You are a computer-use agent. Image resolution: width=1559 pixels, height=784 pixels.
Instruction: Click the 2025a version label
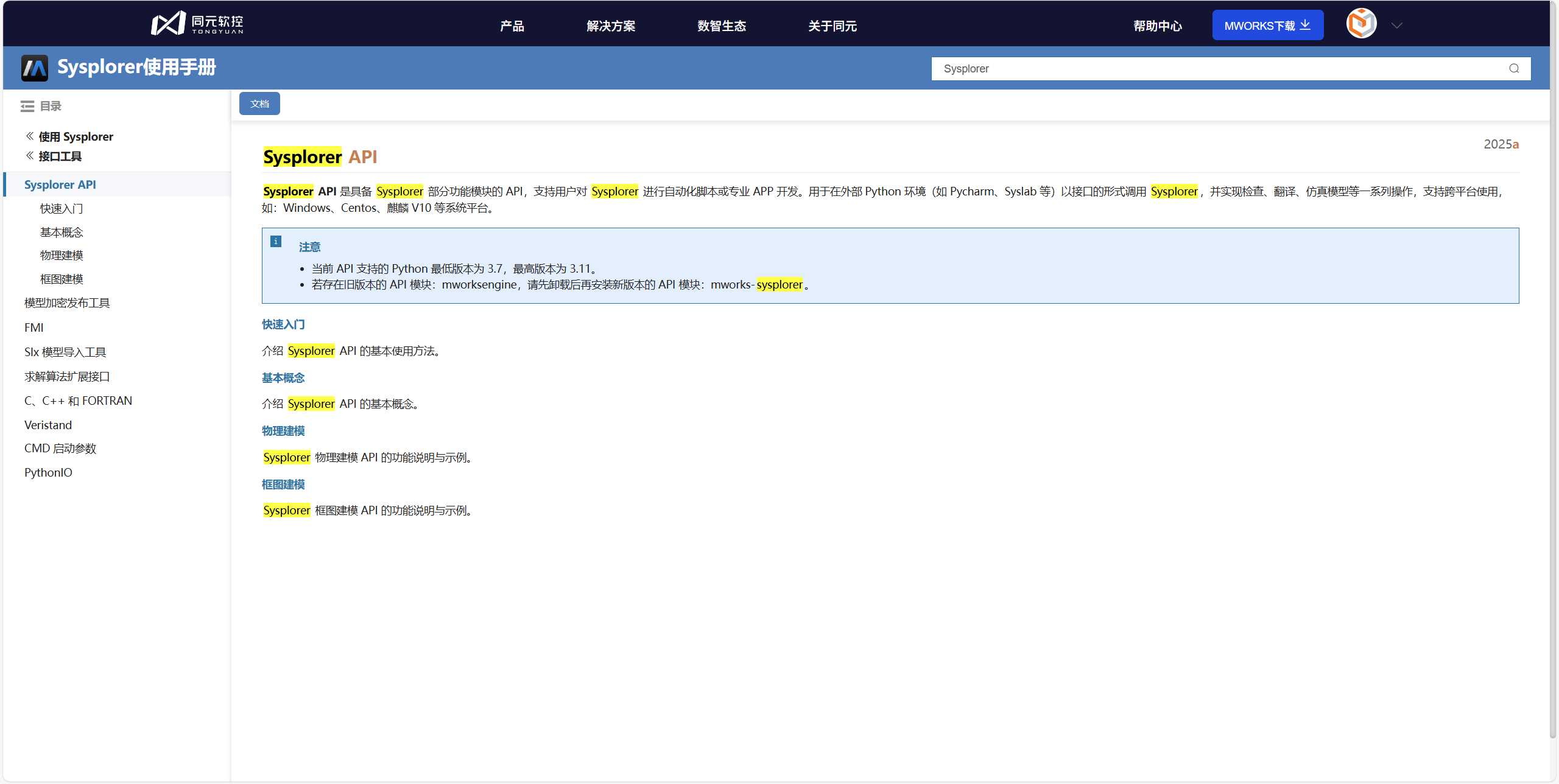[1501, 144]
